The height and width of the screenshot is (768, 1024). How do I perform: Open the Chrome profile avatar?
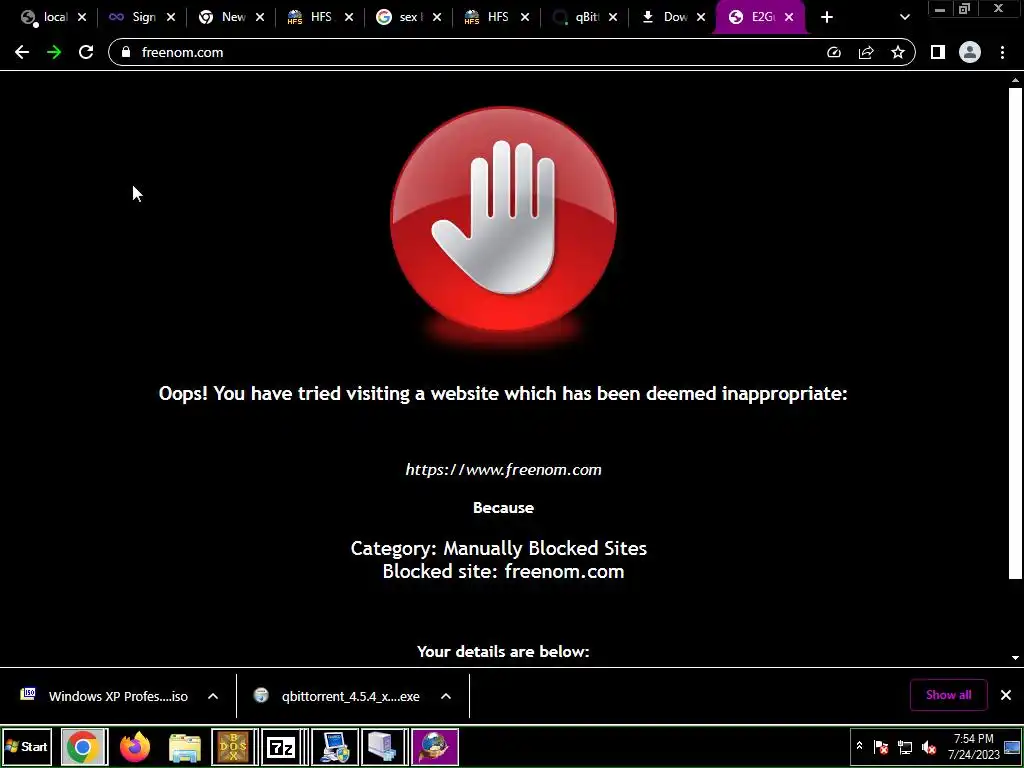(x=970, y=52)
